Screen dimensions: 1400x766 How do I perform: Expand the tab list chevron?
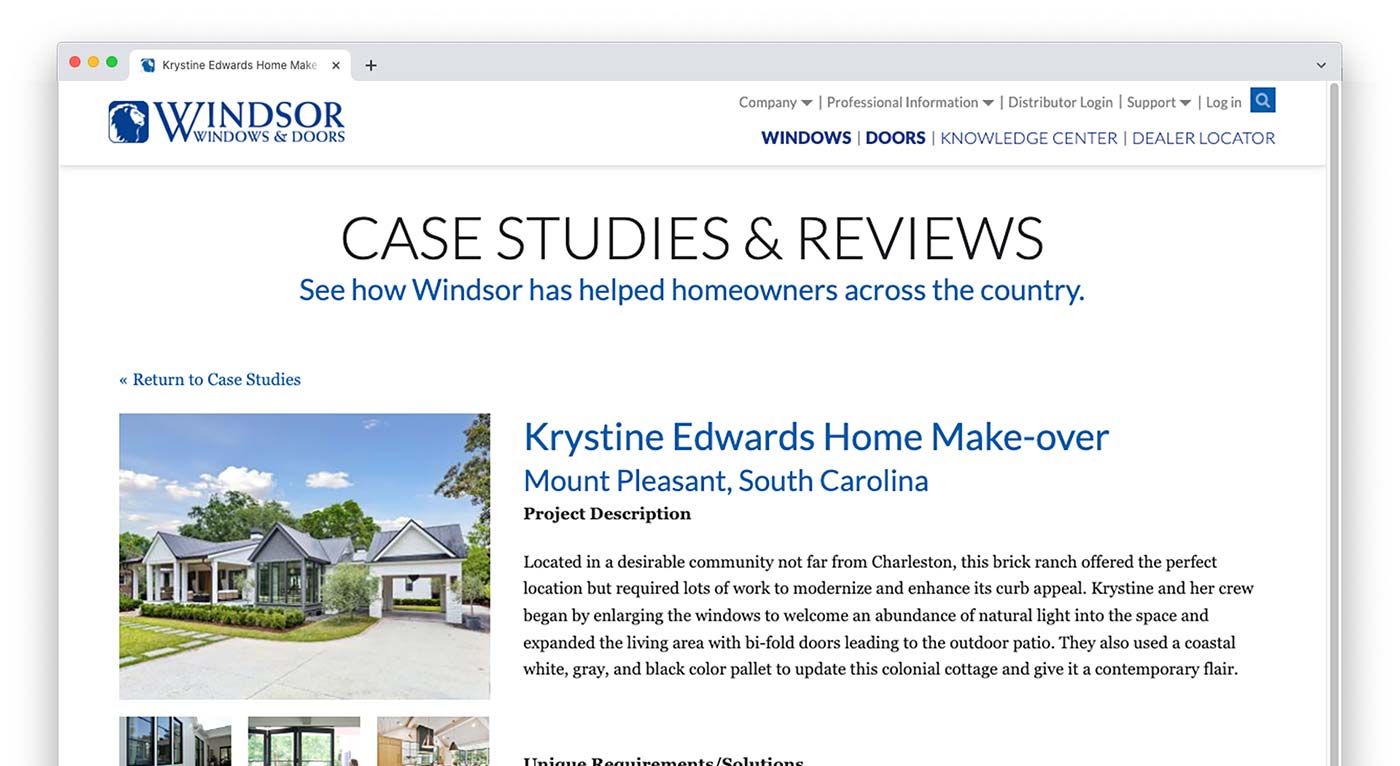1321,65
